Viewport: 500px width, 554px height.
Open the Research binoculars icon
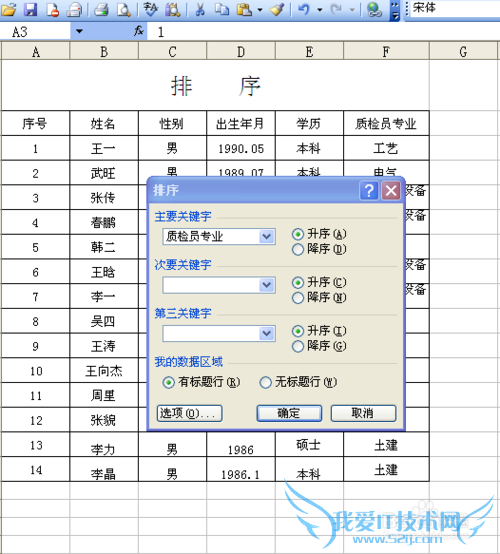pos(173,9)
